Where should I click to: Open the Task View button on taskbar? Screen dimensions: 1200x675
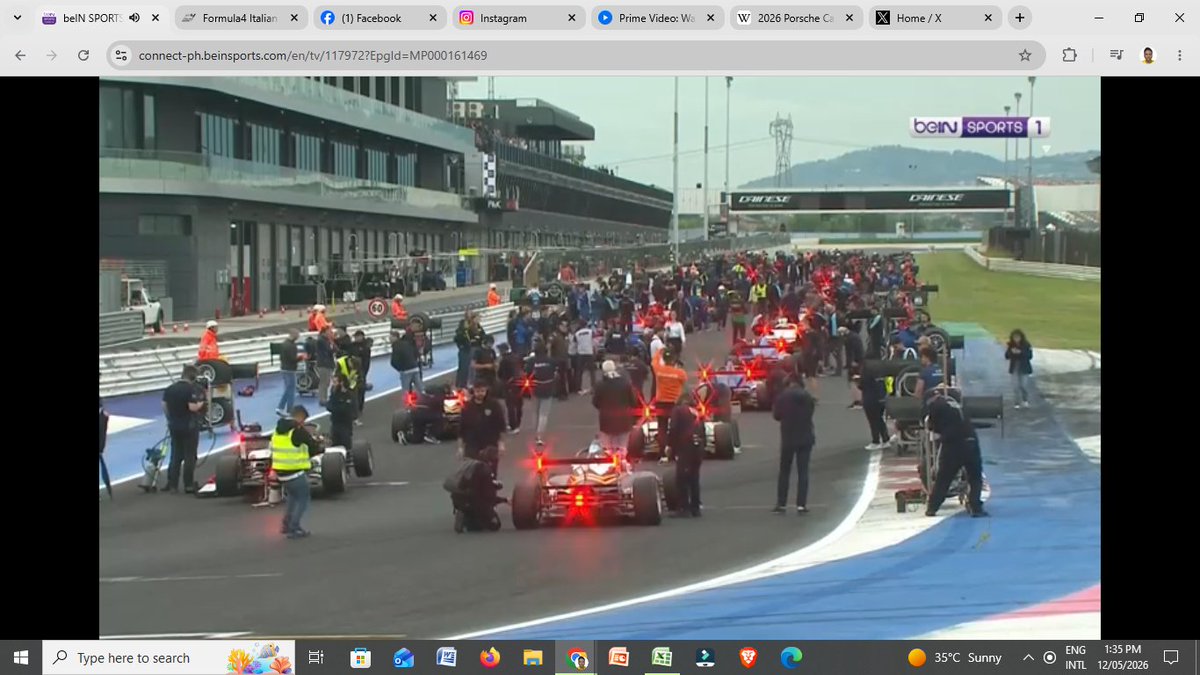click(315, 657)
